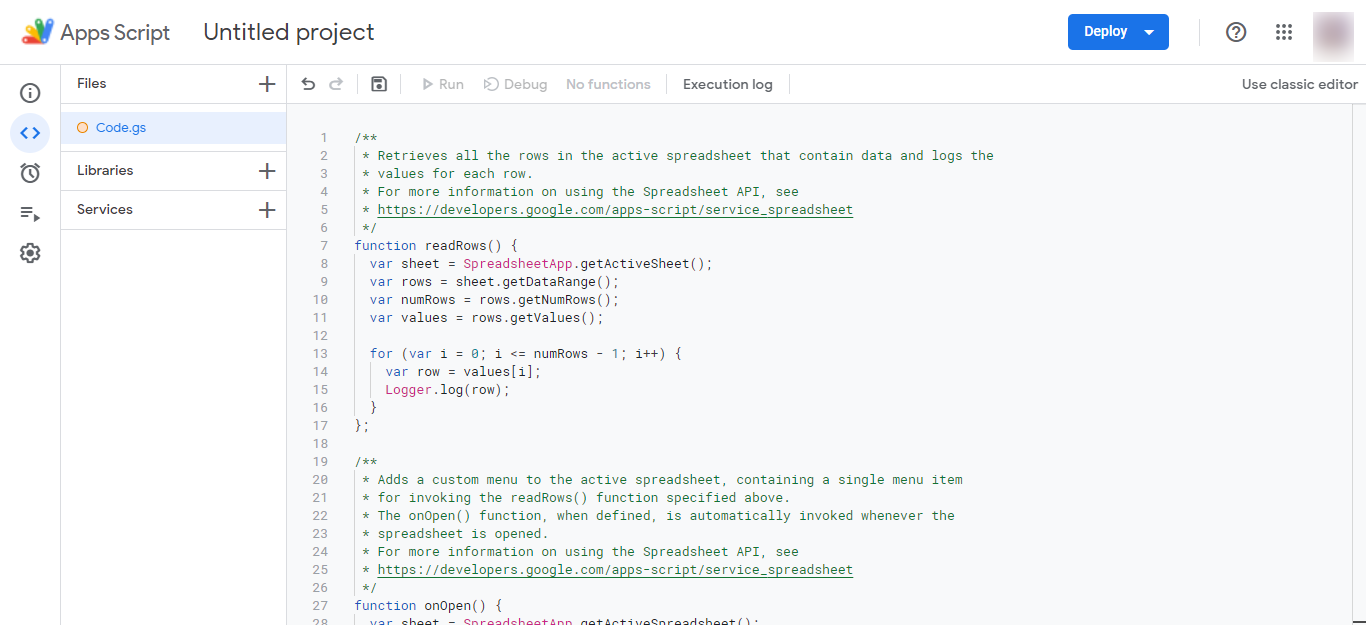
Task: Click the Undo arrow in toolbar
Action: coord(308,84)
